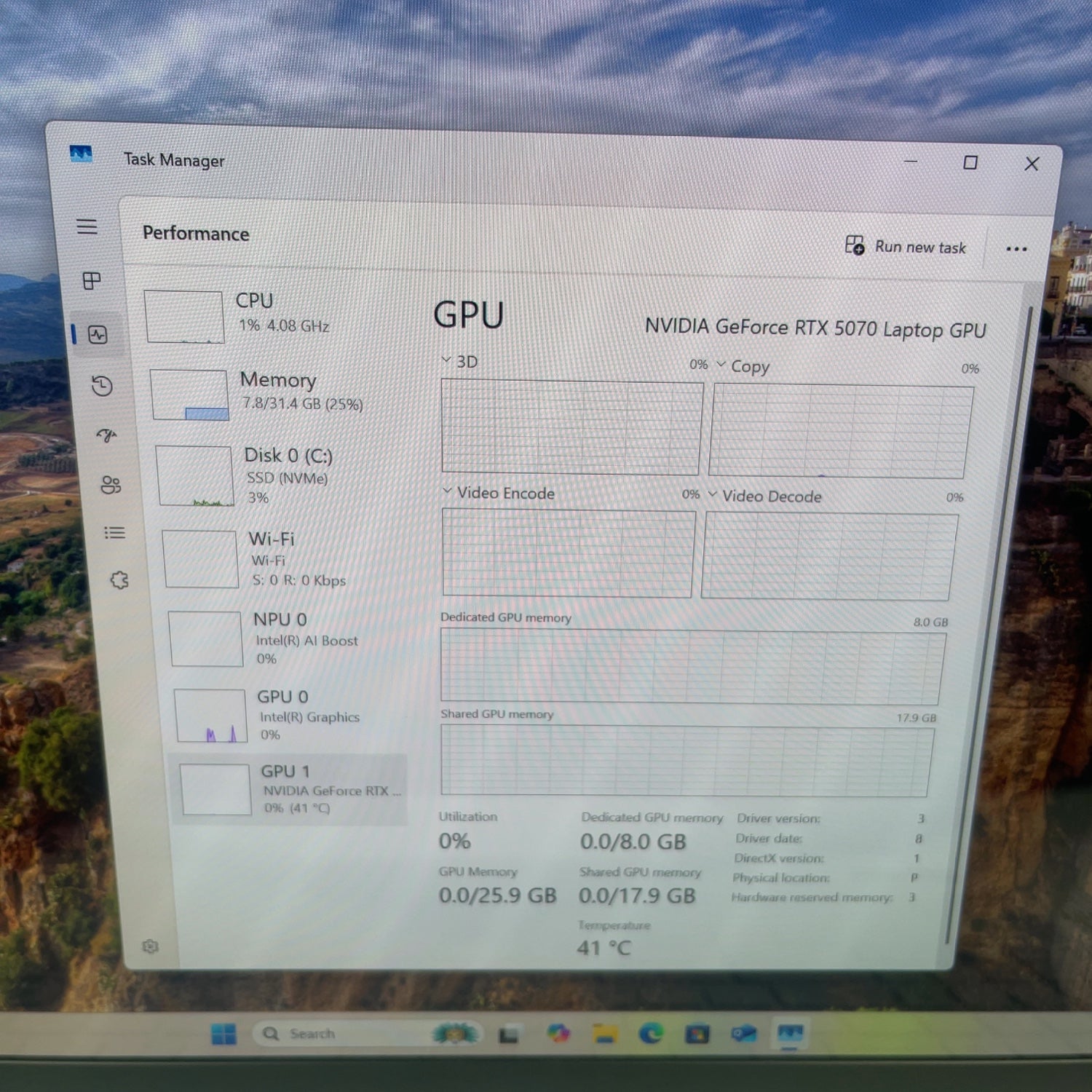
Task: Open the Video Encode engine dropdown
Action: (x=447, y=491)
